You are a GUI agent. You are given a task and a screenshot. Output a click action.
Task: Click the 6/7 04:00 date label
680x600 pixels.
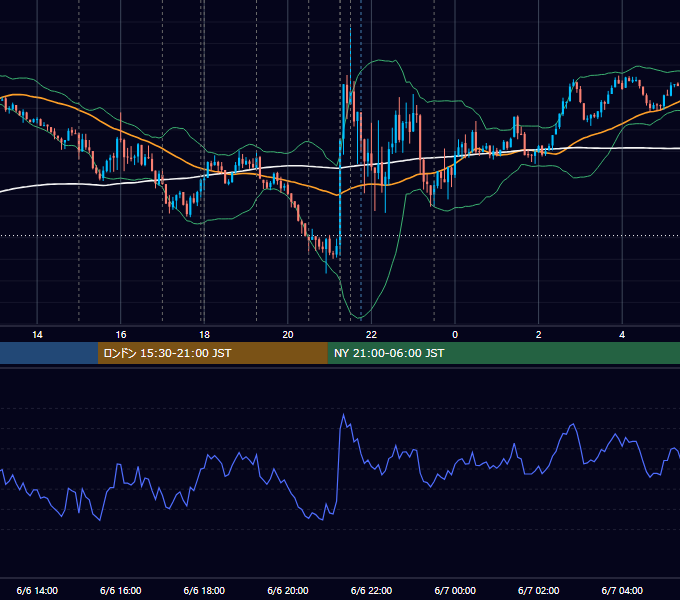[x=622, y=590]
